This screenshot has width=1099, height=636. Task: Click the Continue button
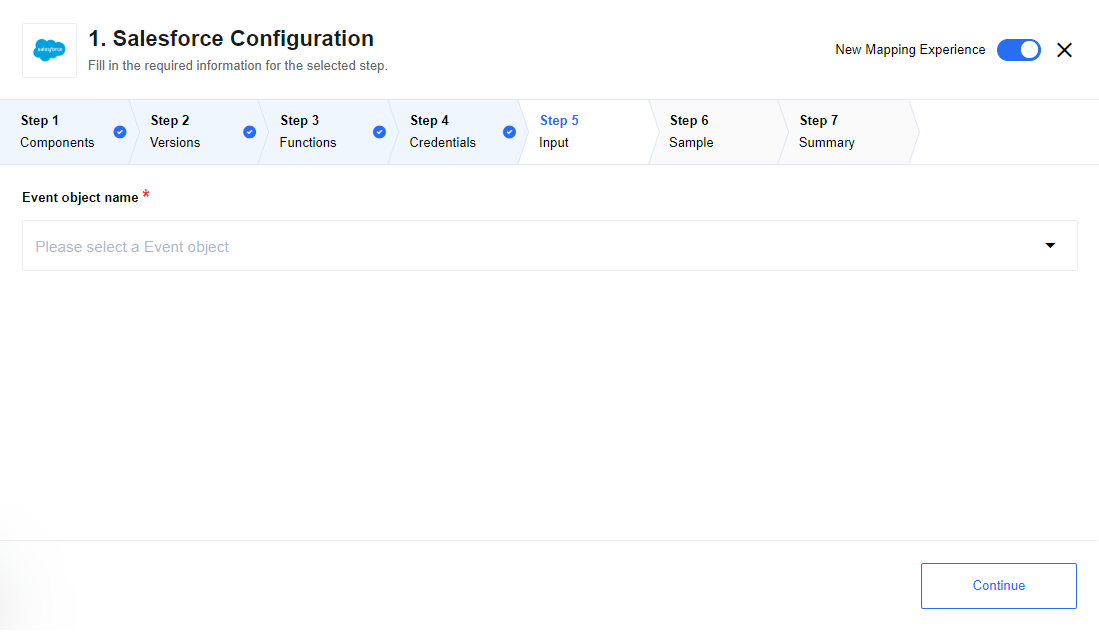998,586
